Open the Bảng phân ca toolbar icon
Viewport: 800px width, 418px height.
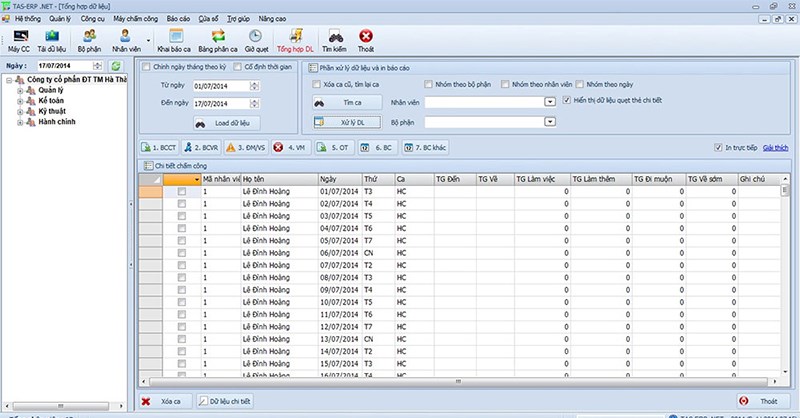click(x=218, y=40)
